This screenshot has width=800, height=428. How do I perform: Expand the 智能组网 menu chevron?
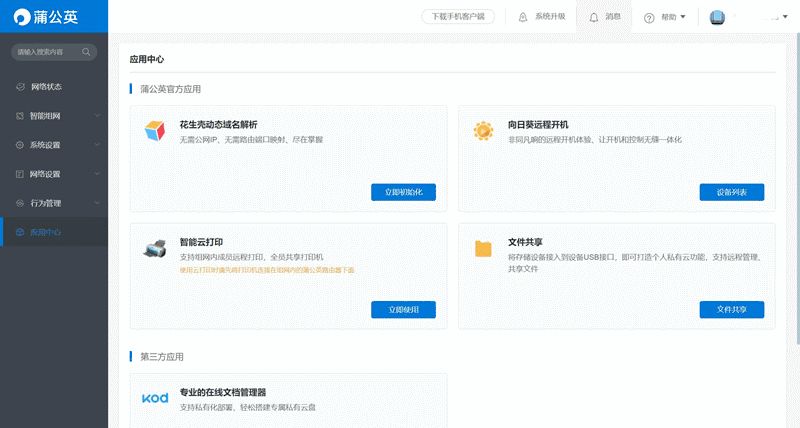pyautogui.click(x=97, y=116)
